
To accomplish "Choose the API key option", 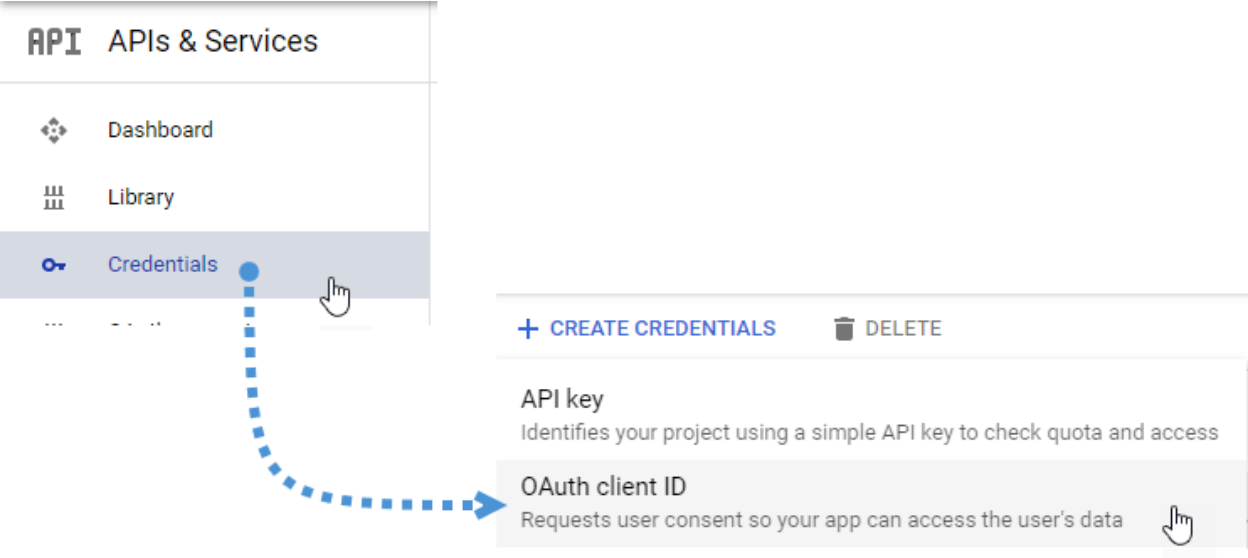I will click(x=562, y=400).
